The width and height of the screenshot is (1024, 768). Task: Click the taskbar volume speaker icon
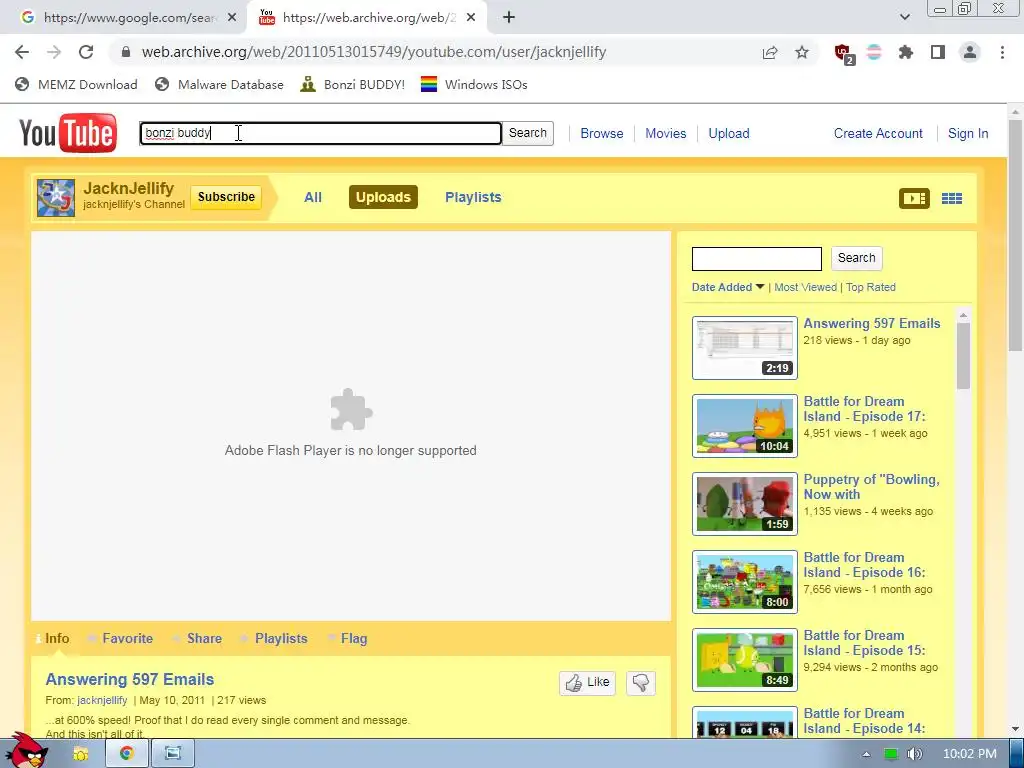[914, 754]
